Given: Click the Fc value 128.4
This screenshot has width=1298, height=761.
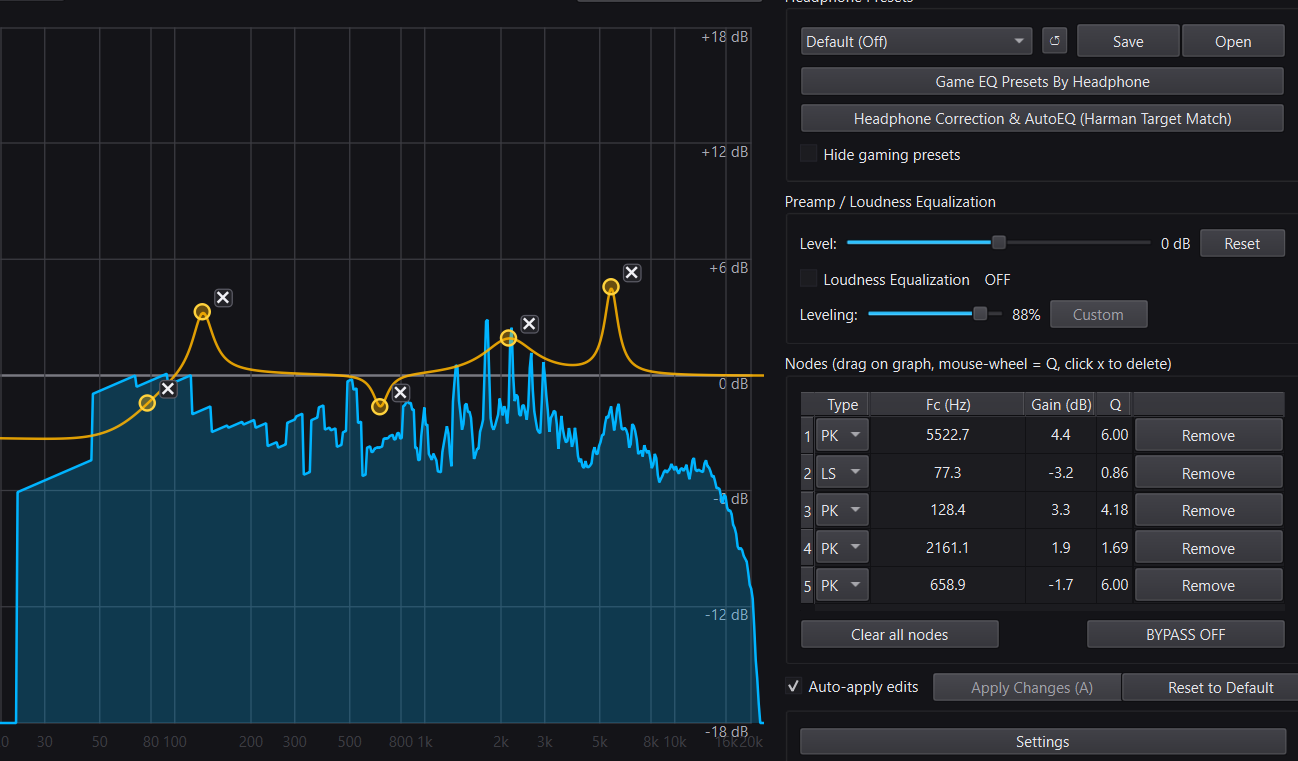Looking at the screenshot, I should point(947,510).
